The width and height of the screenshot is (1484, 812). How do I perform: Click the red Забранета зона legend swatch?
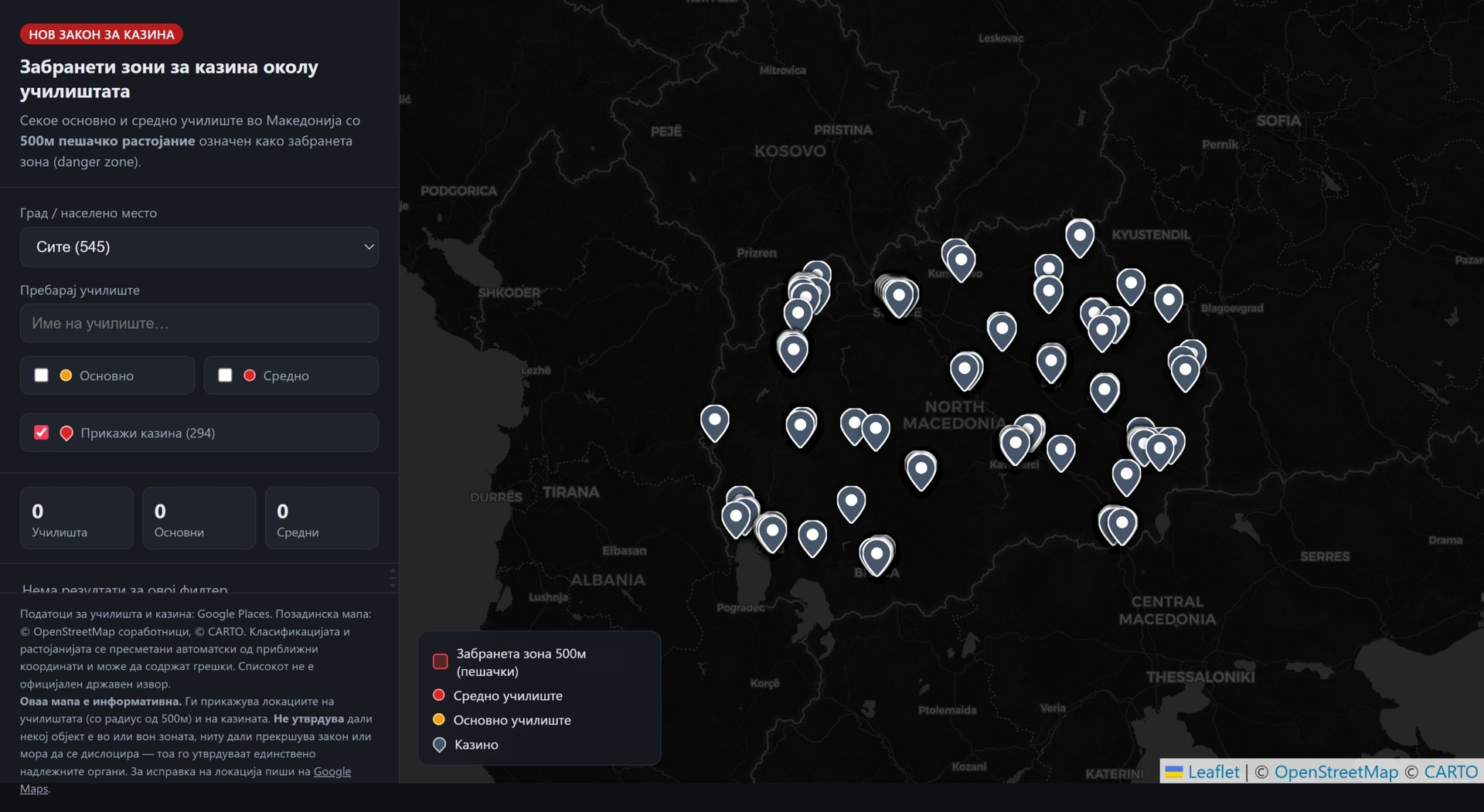(x=441, y=661)
